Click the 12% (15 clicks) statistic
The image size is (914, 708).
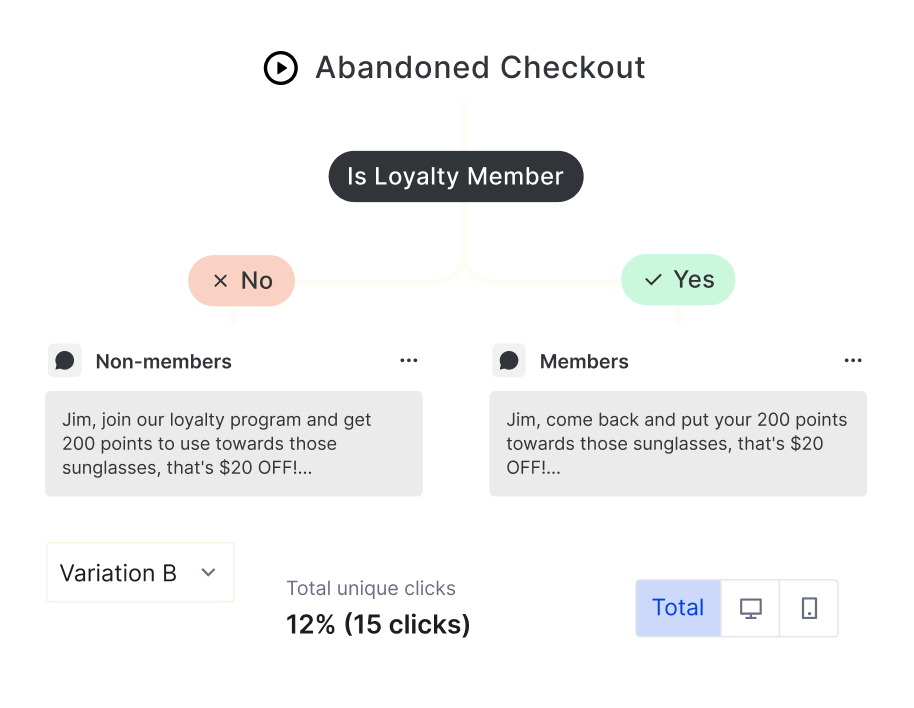(378, 625)
